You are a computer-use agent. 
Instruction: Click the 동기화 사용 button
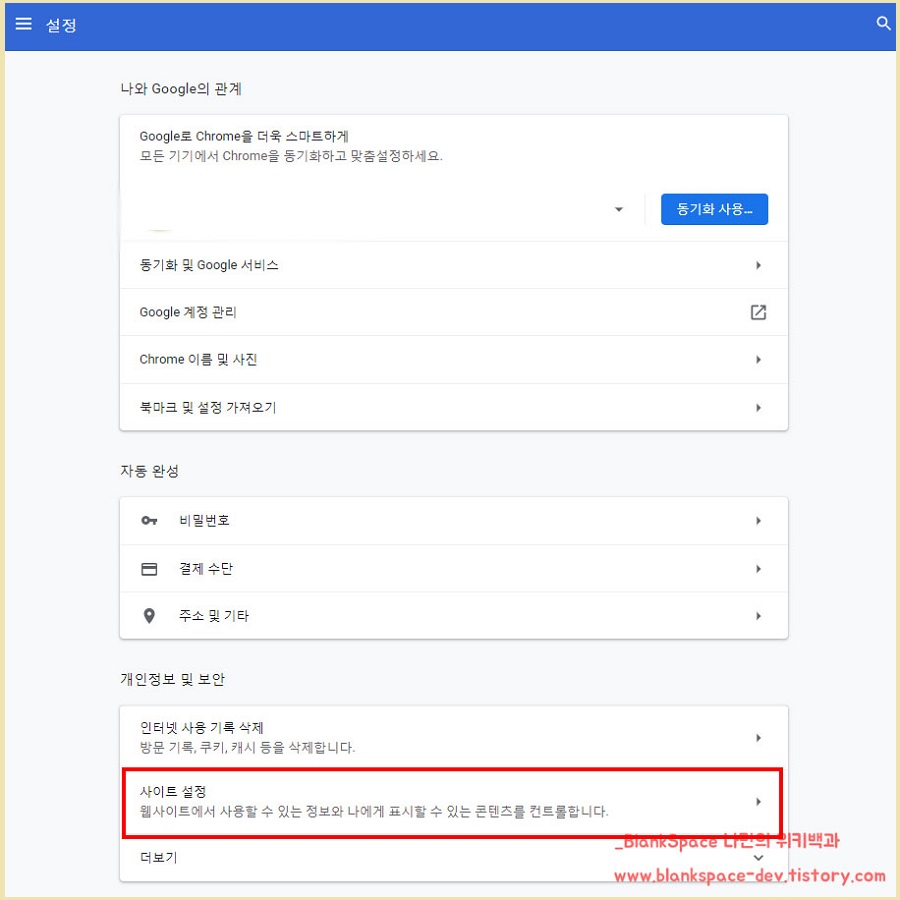click(714, 209)
